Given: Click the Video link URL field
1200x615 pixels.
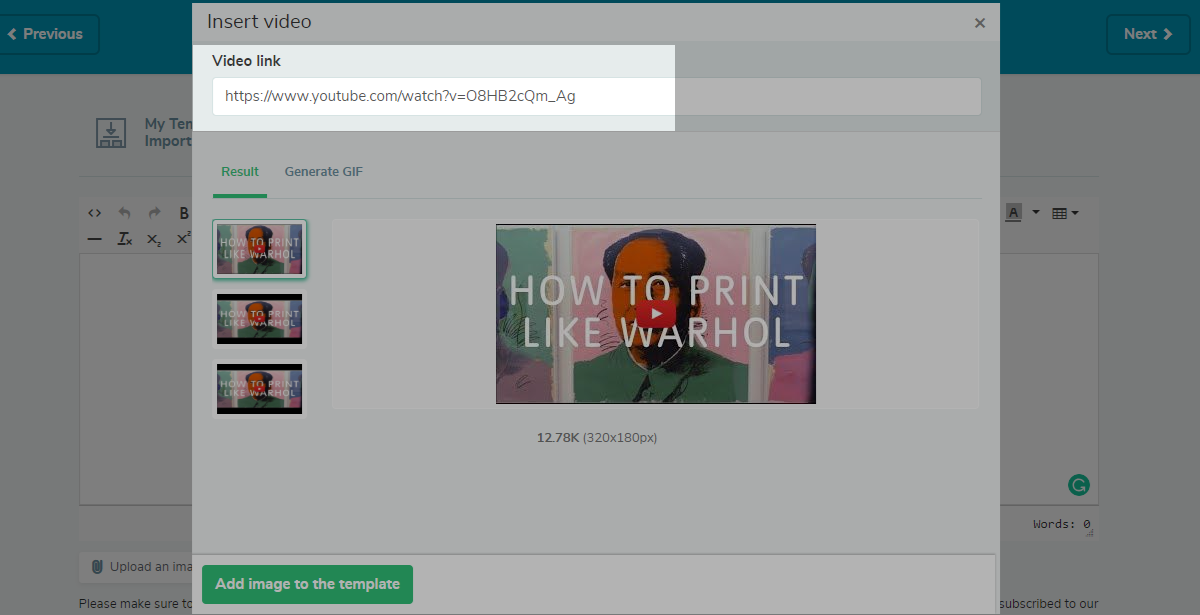Looking at the screenshot, I should point(596,97).
